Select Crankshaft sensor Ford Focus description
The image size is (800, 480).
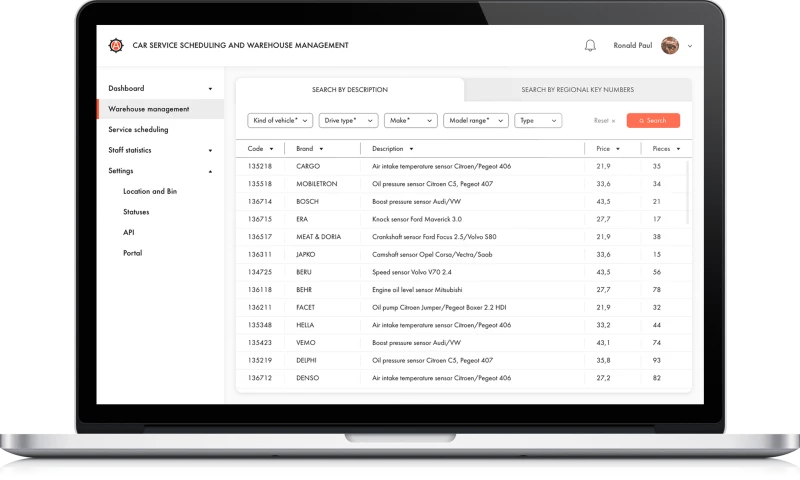click(x=434, y=237)
